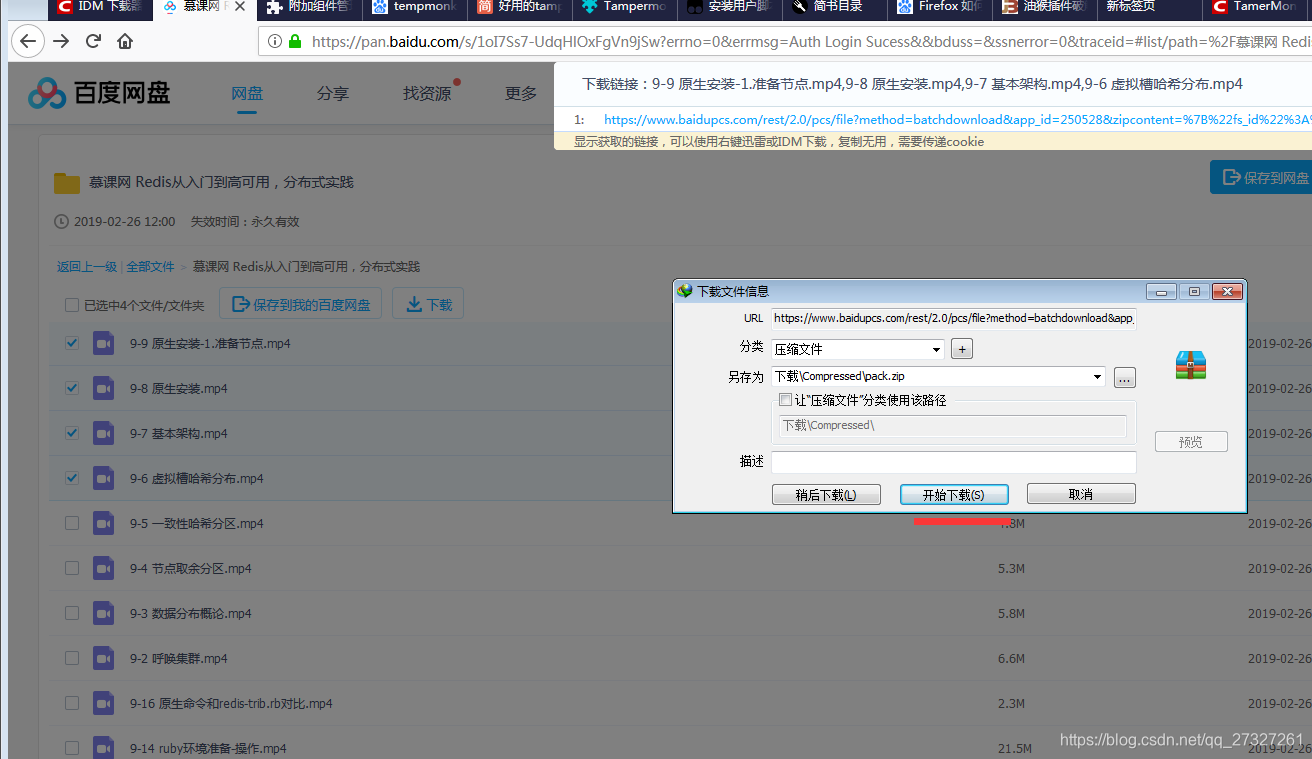Click the IDM icon in the dialog title bar

click(685, 291)
